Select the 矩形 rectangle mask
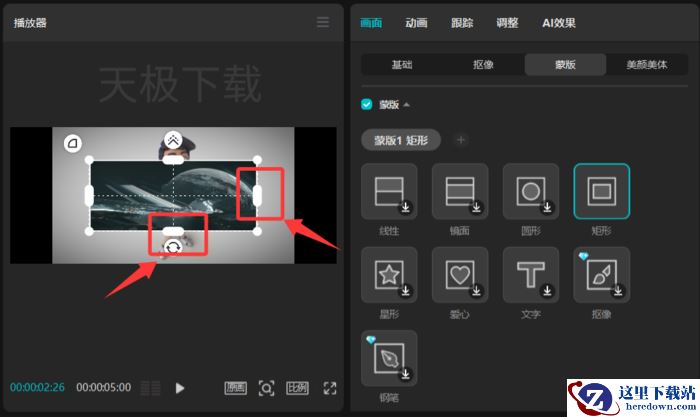Image resolution: width=700 pixels, height=417 pixels. 601,191
